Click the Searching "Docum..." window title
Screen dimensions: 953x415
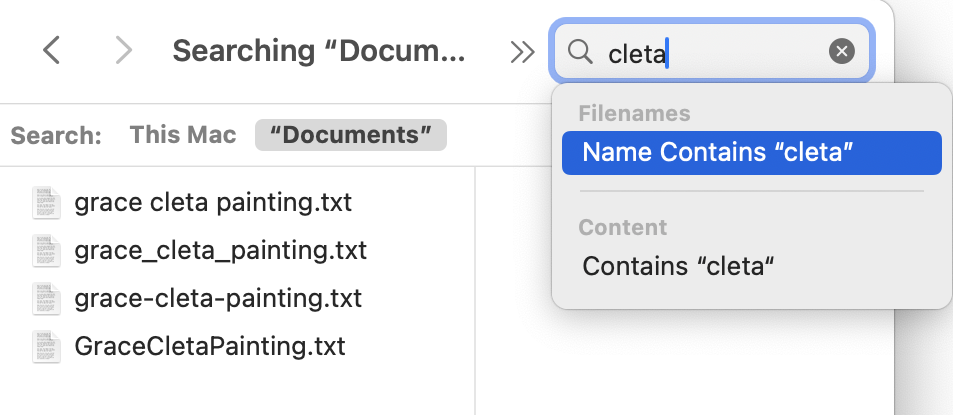(319, 52)
